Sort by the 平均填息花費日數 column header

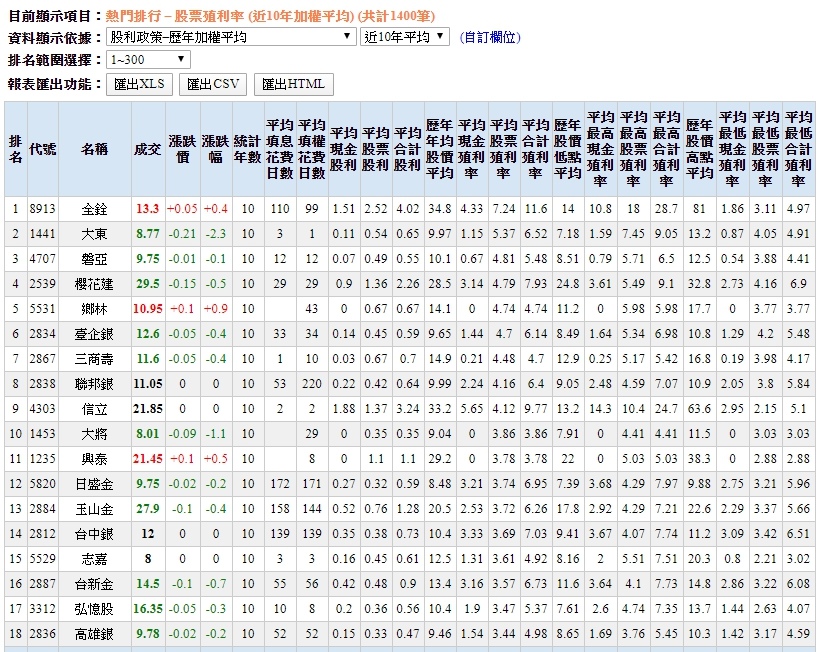280,149
